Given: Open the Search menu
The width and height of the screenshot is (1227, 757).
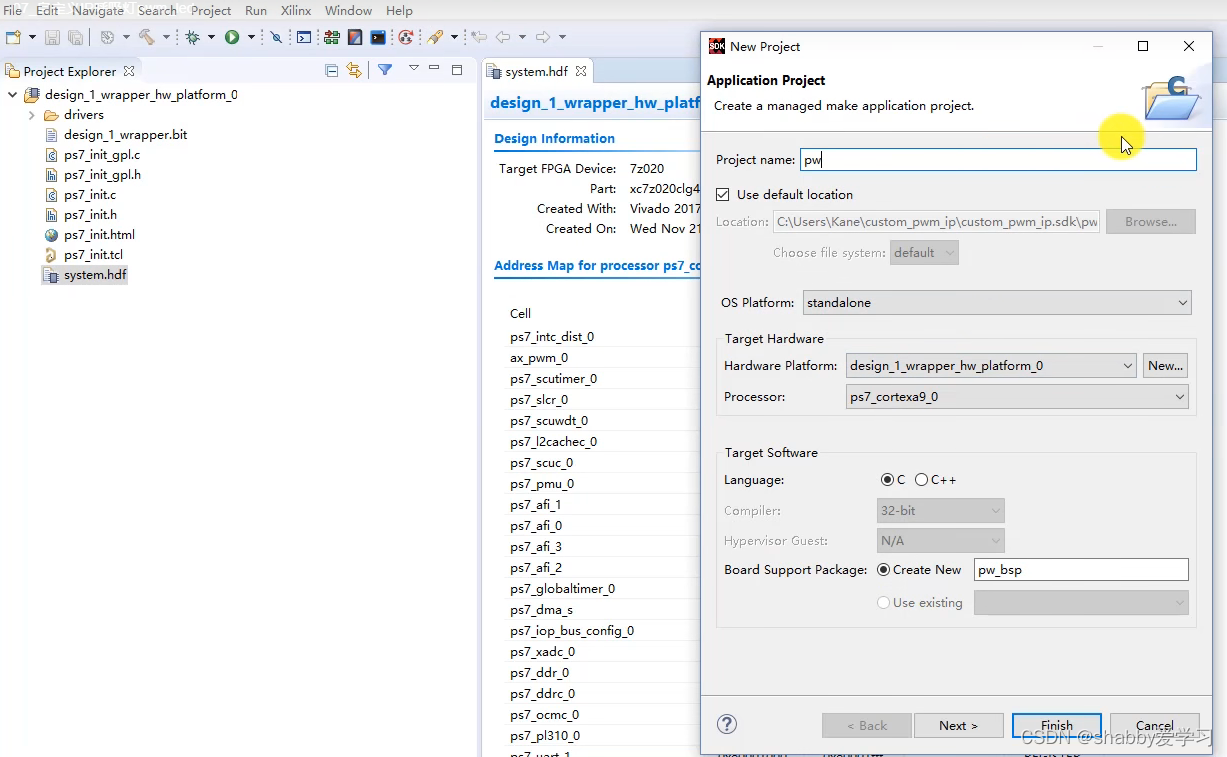Looking at the screenshot, I should tap(157, 10).
